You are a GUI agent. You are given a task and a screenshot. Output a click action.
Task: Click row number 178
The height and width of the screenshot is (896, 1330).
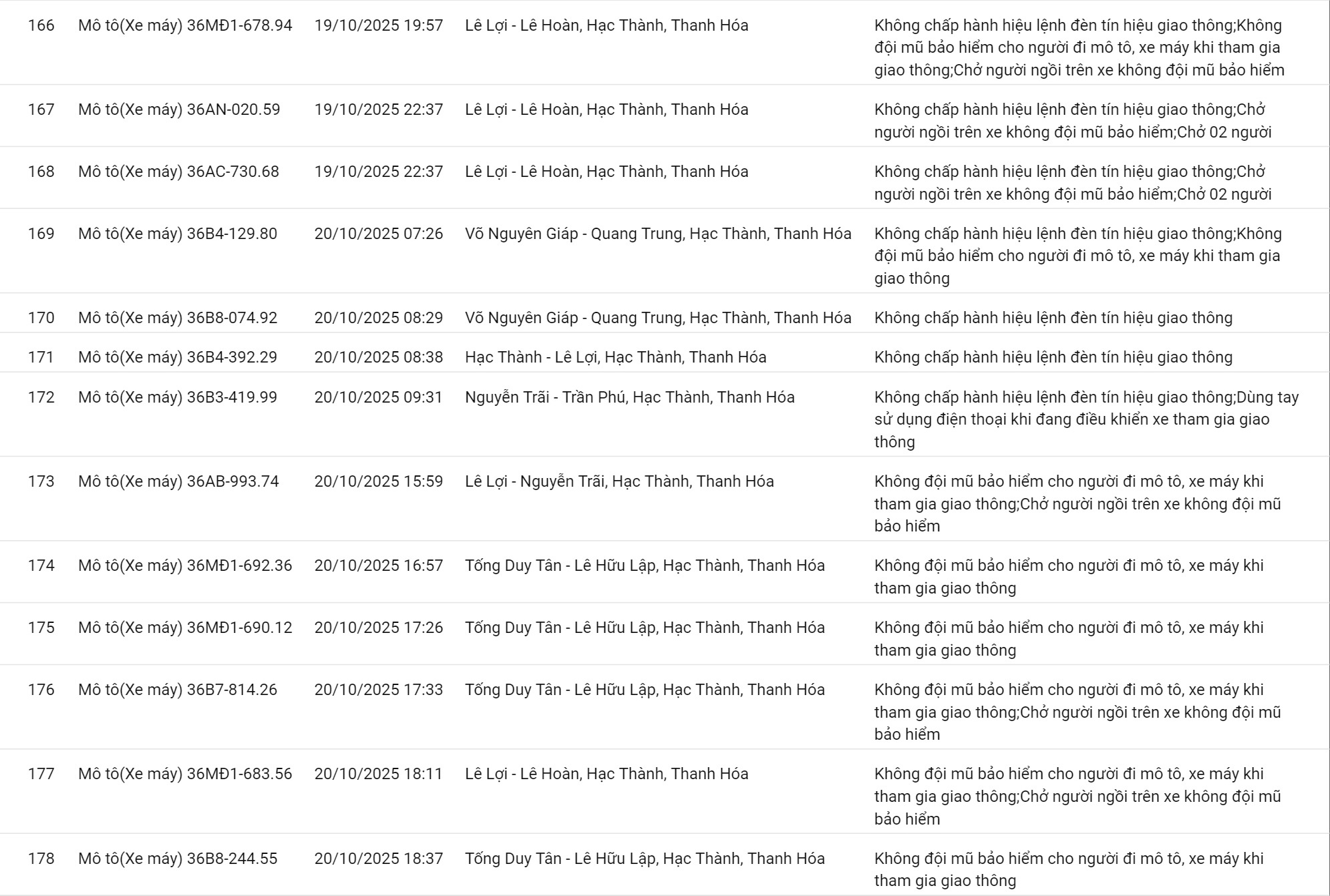point(41,859)
